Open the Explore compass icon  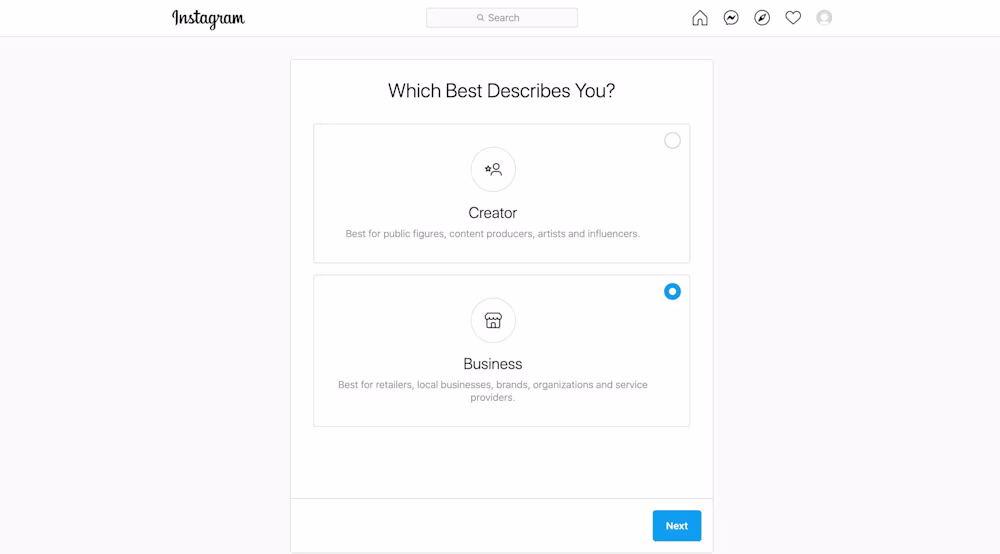point(762,18)
